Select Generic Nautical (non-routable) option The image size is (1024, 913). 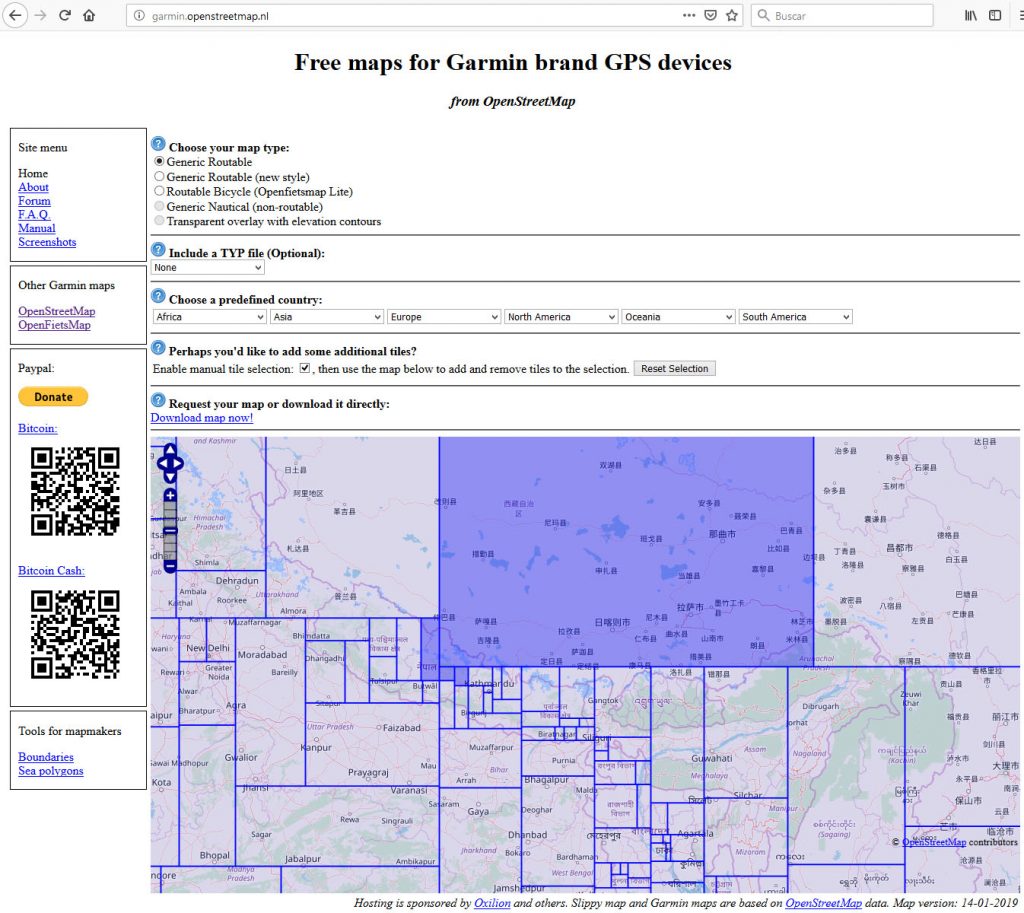(159, 206)
